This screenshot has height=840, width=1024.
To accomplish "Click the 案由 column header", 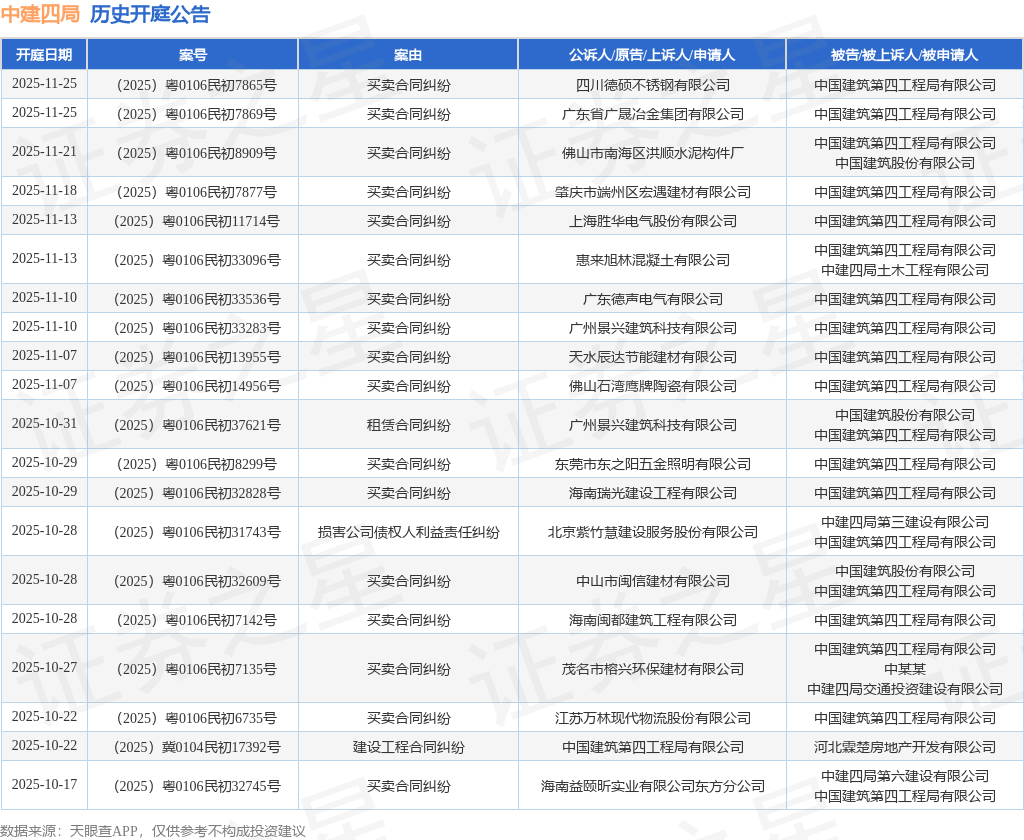I will tap(408, 55).
